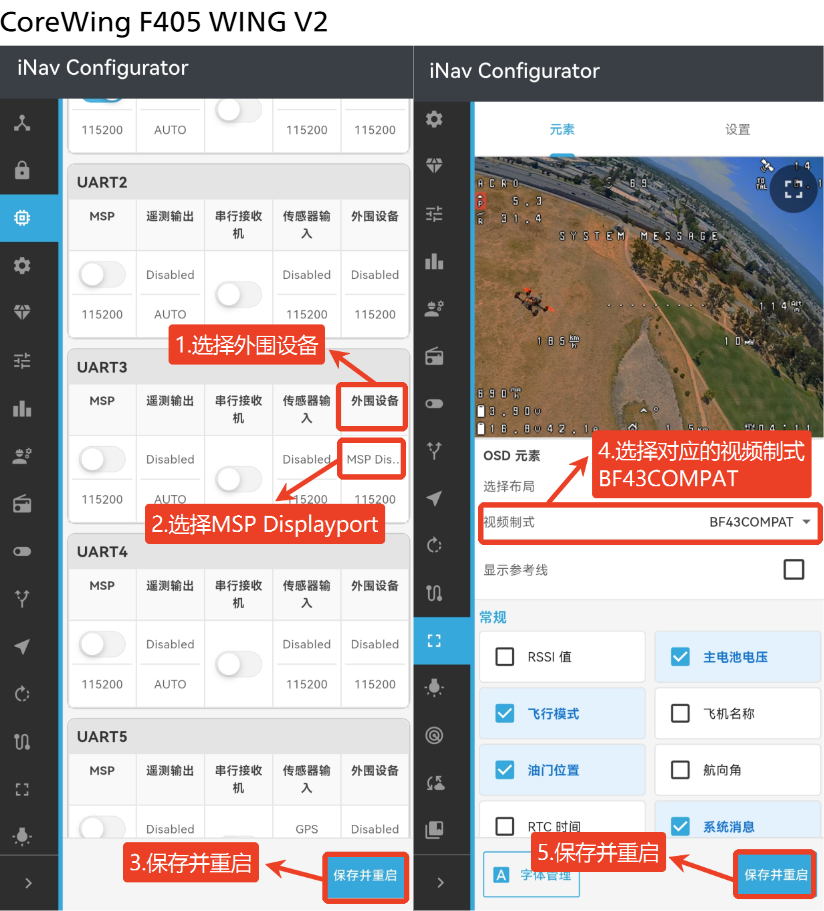Image resolution: width=824 pixels, height=911 pixels.
Task: Open UART5 传感器输入 GPS dropdown
Action: 306,829
